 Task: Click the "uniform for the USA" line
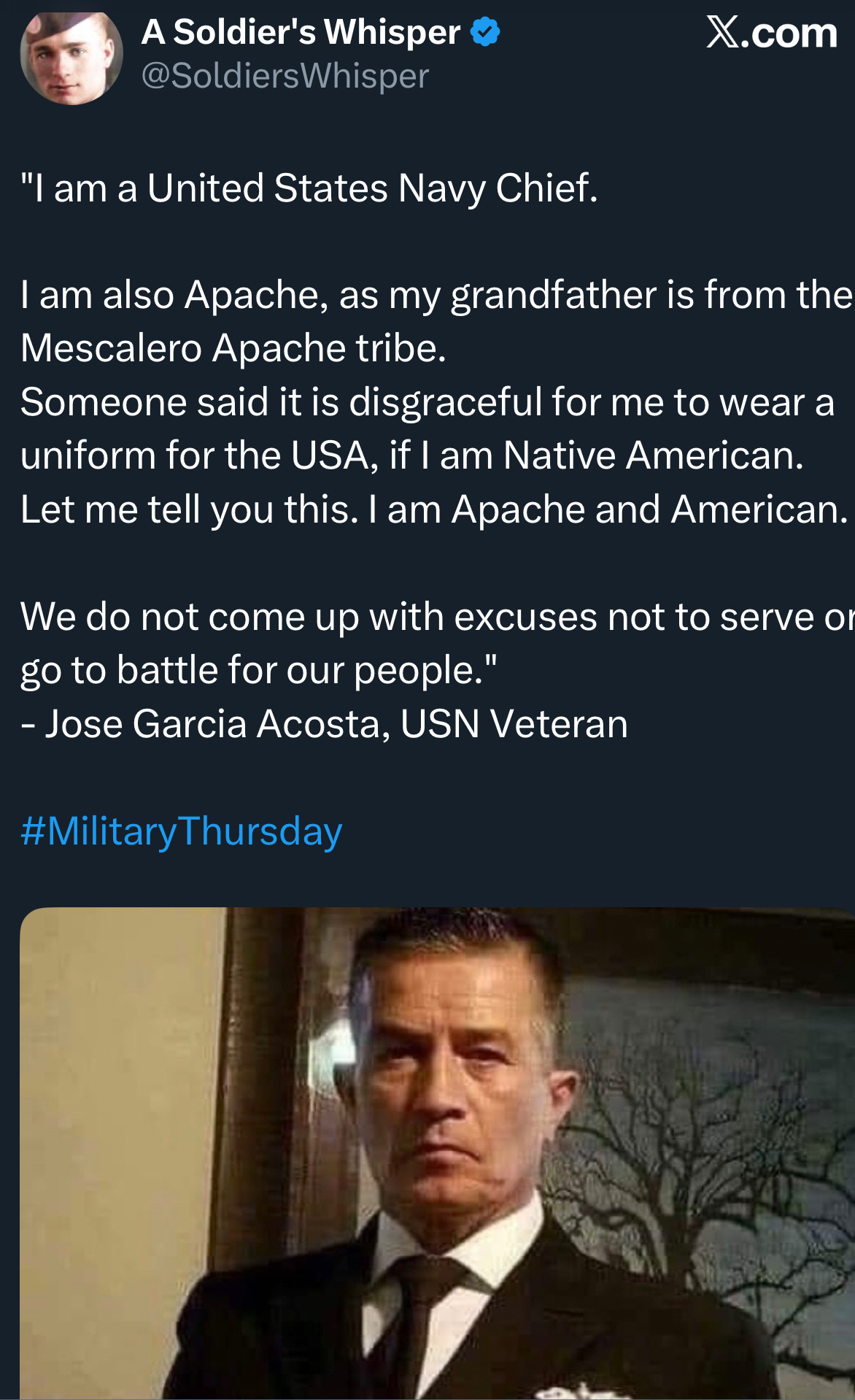412,455
